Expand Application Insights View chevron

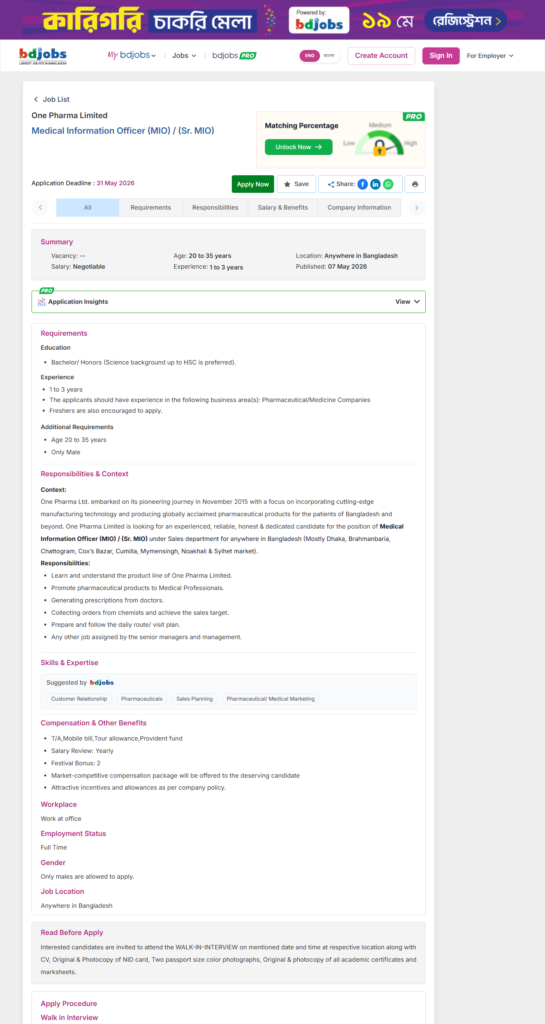(416, 302)
